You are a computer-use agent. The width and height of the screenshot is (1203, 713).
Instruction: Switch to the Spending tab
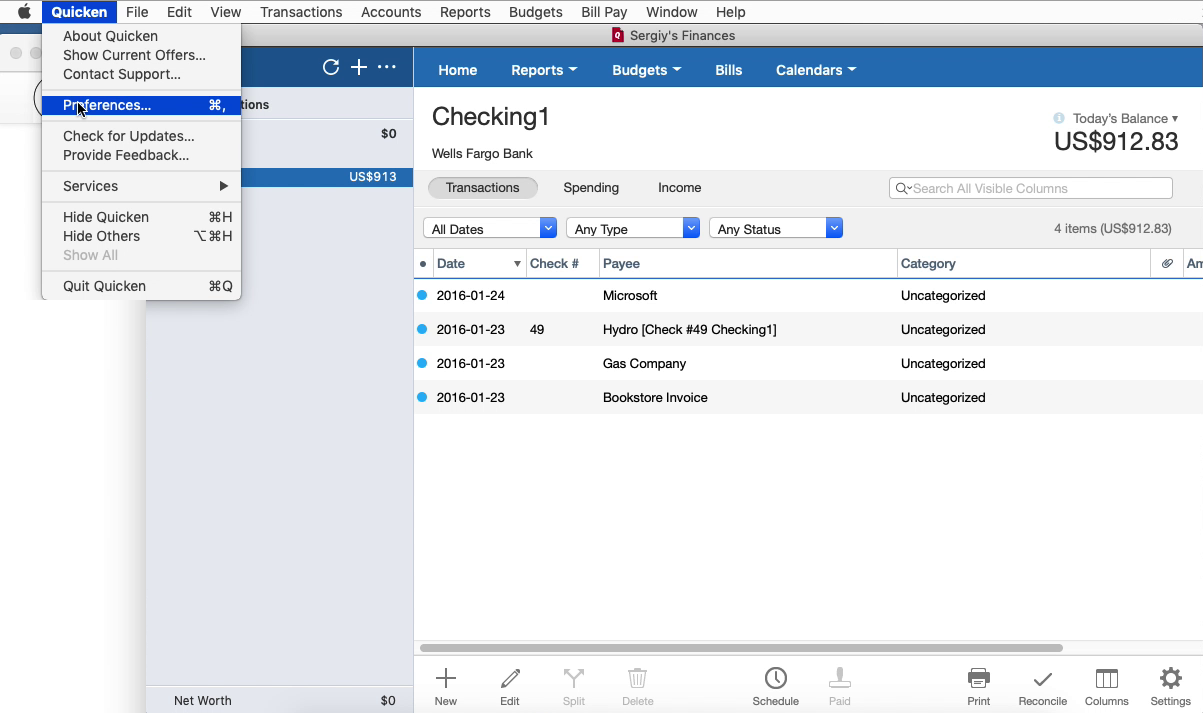point(591,188)
